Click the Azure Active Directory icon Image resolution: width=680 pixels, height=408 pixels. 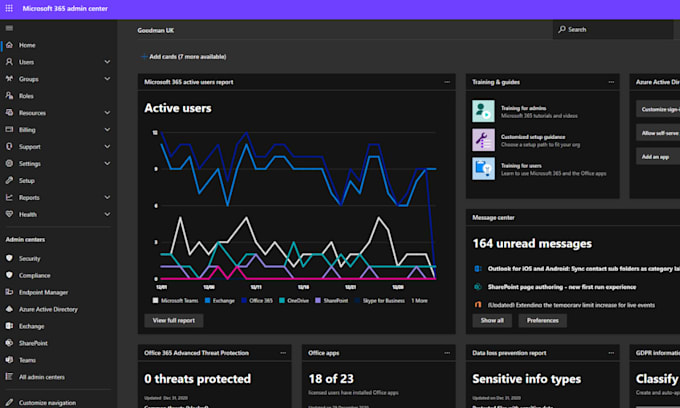click(9, 309)
